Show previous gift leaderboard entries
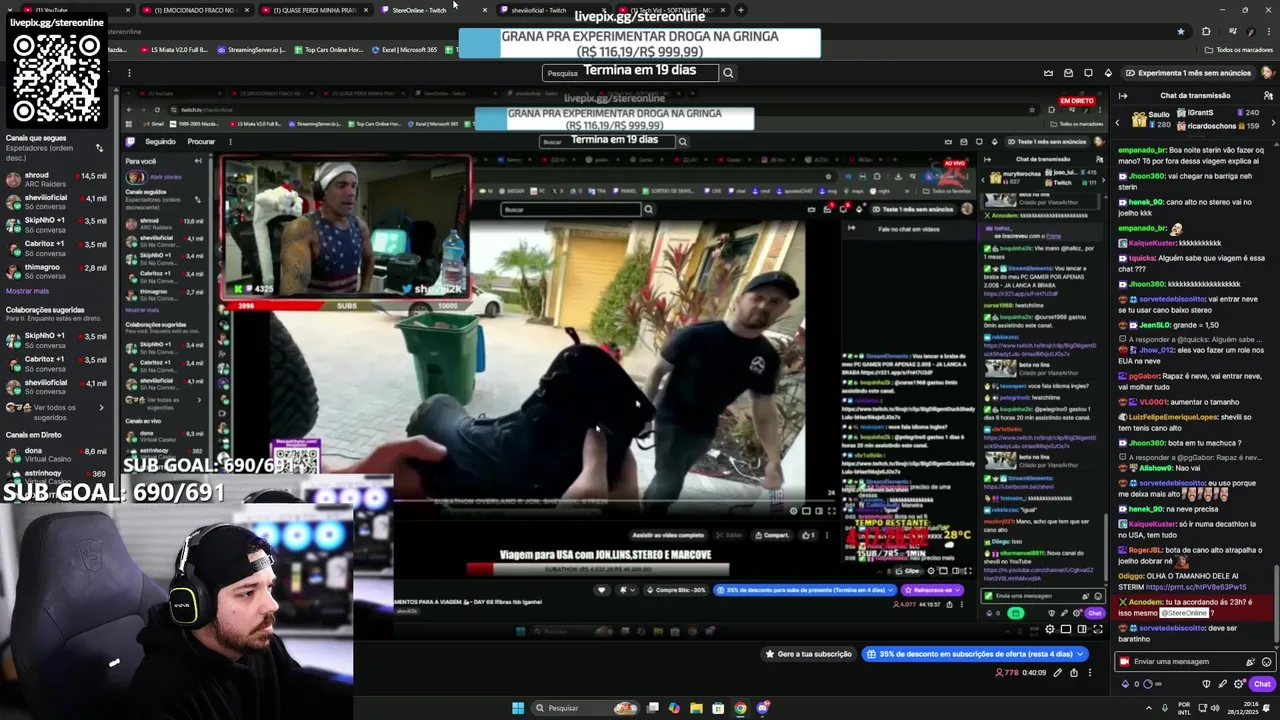 click(1118, 121)
